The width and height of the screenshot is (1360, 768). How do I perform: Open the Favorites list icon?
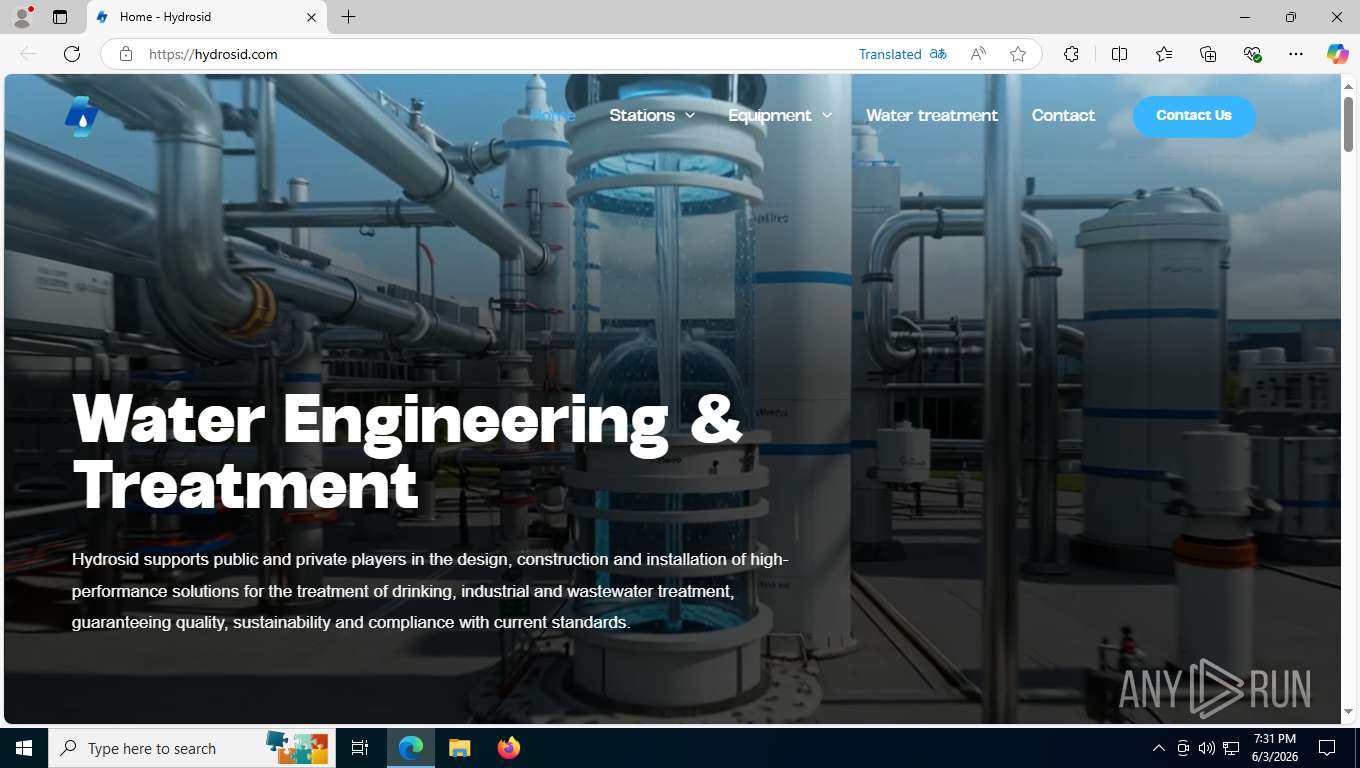1164,54
